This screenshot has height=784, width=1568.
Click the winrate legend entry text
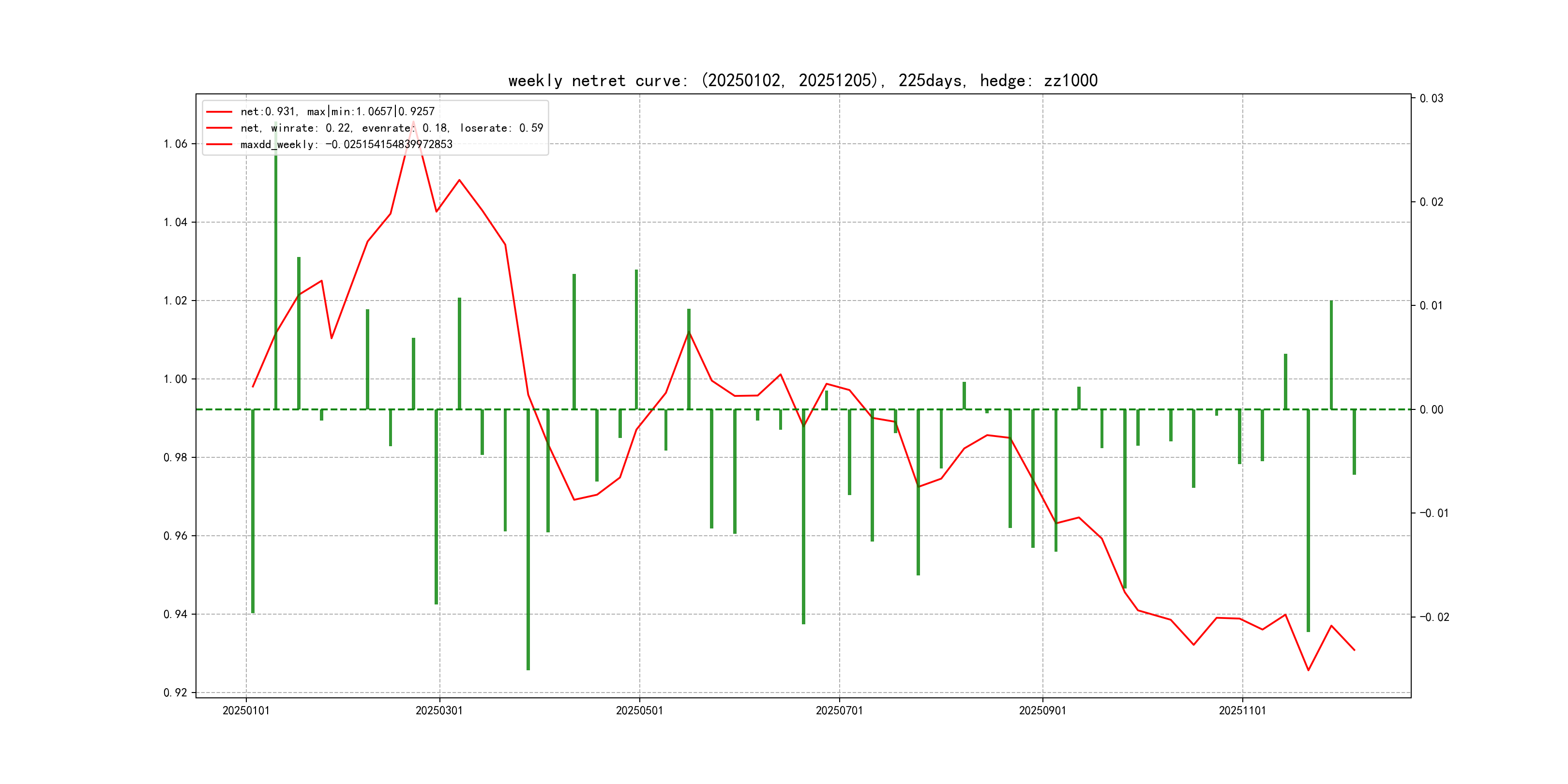tap(392, 128)
